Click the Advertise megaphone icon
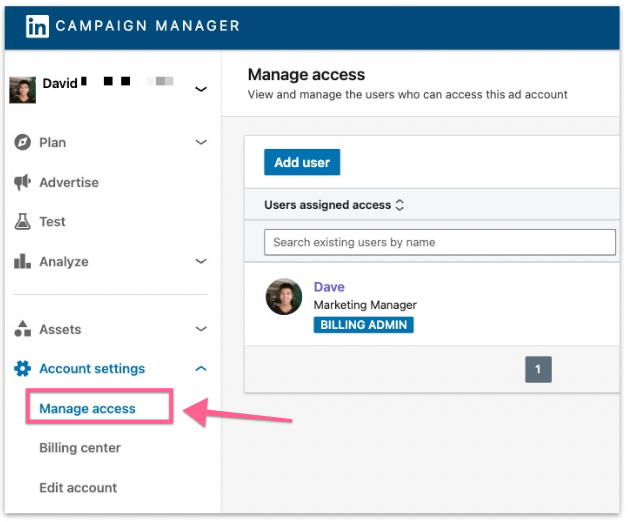 pos(22,182)
